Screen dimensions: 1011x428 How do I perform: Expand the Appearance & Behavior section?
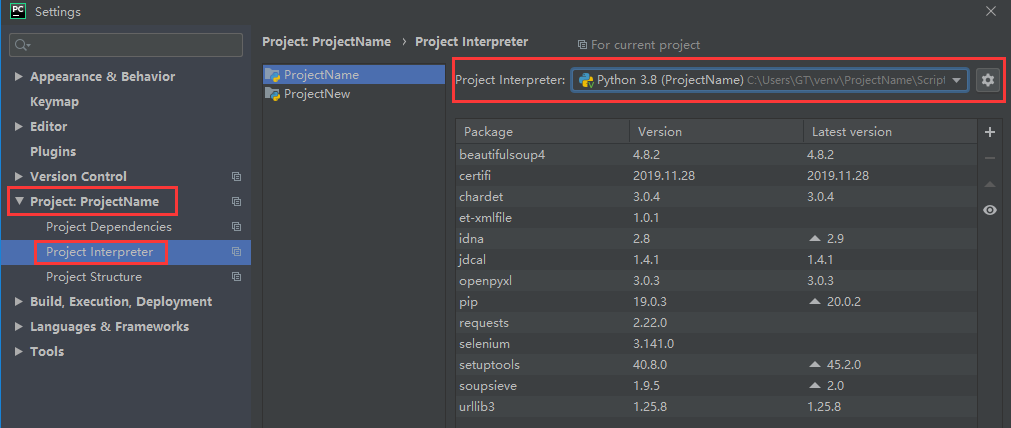(x=19, y=77)
